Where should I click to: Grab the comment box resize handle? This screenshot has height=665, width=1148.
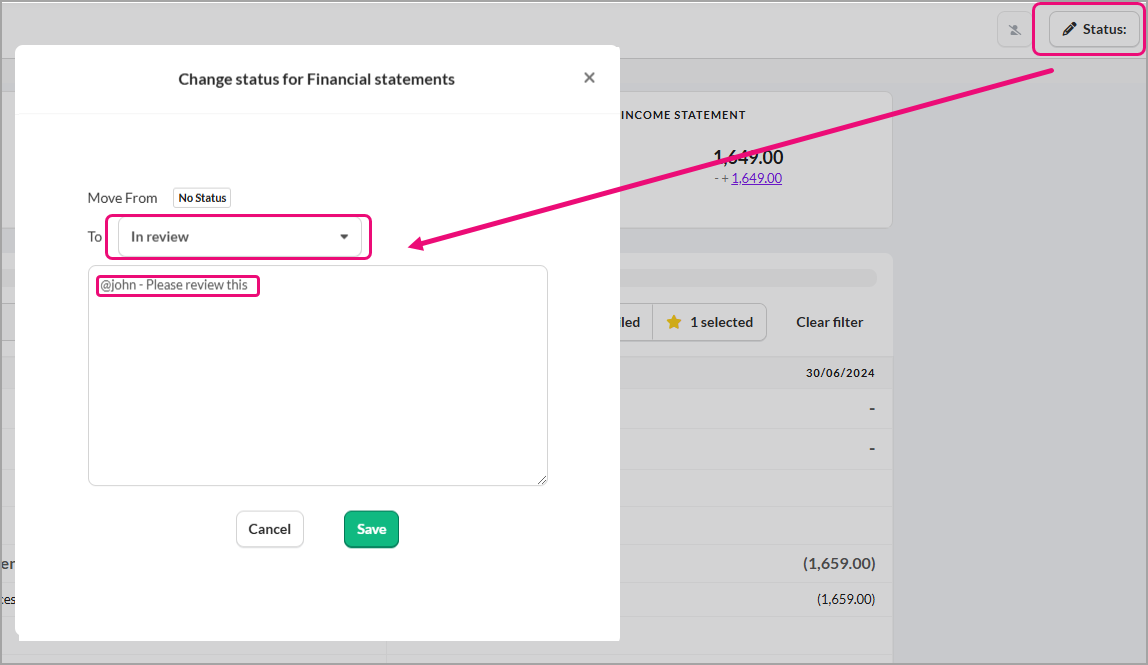(542, 480)
